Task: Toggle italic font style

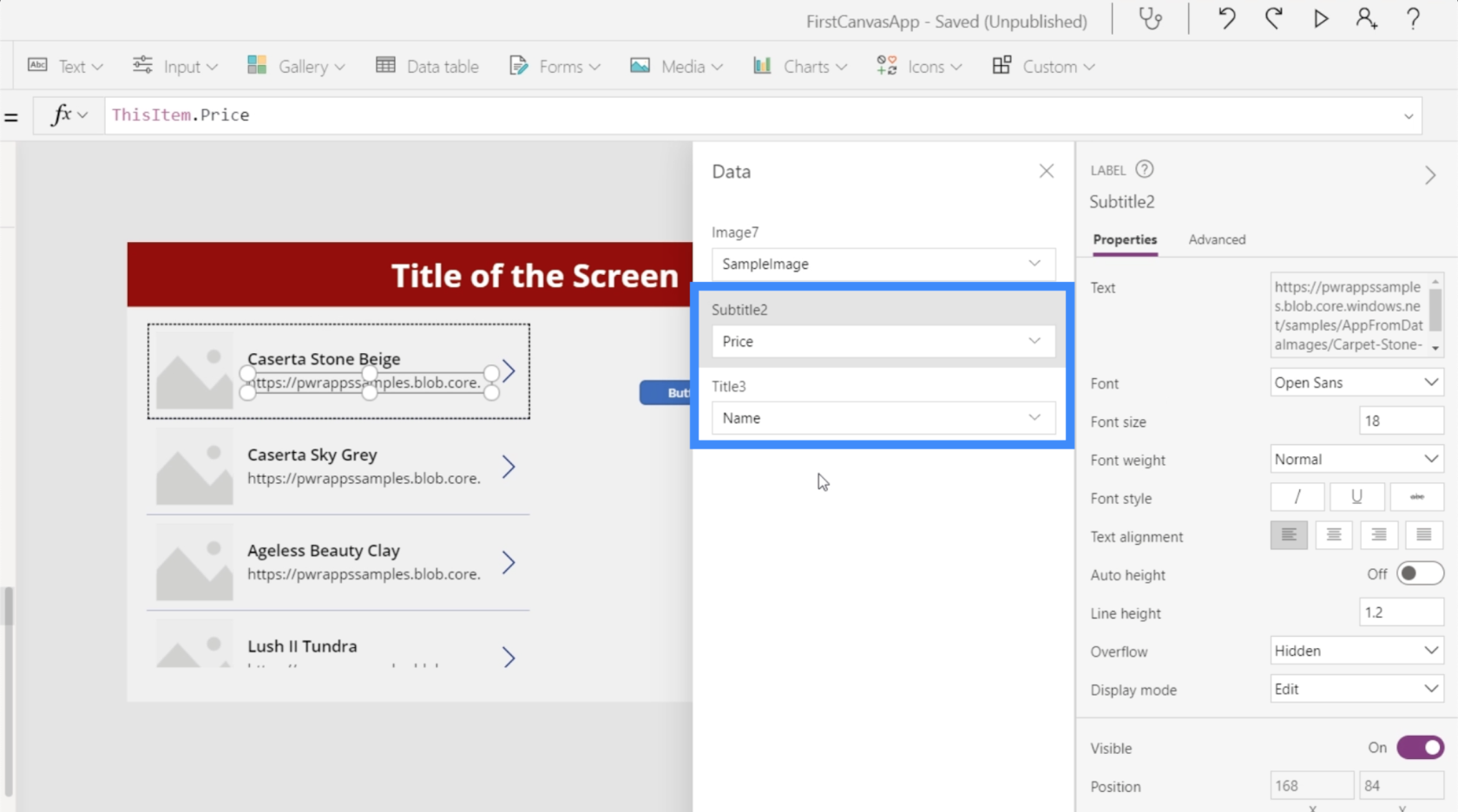Action: click(x=1297, y=497)
